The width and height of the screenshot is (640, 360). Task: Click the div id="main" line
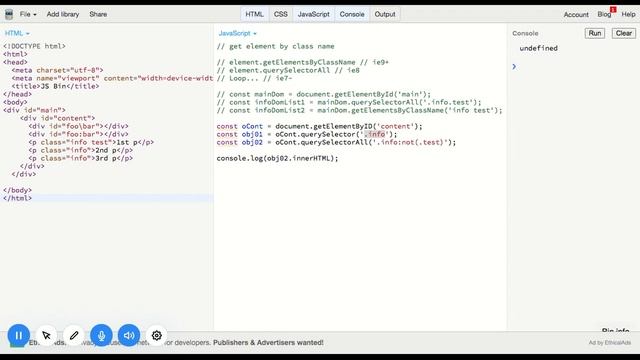click(34, 110)
